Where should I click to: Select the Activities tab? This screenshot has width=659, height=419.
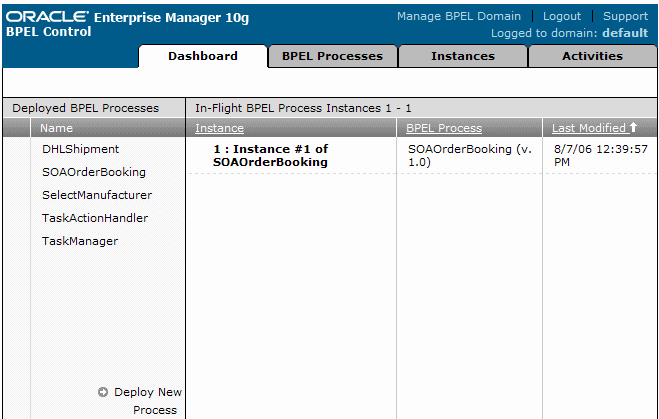(593, 56)
